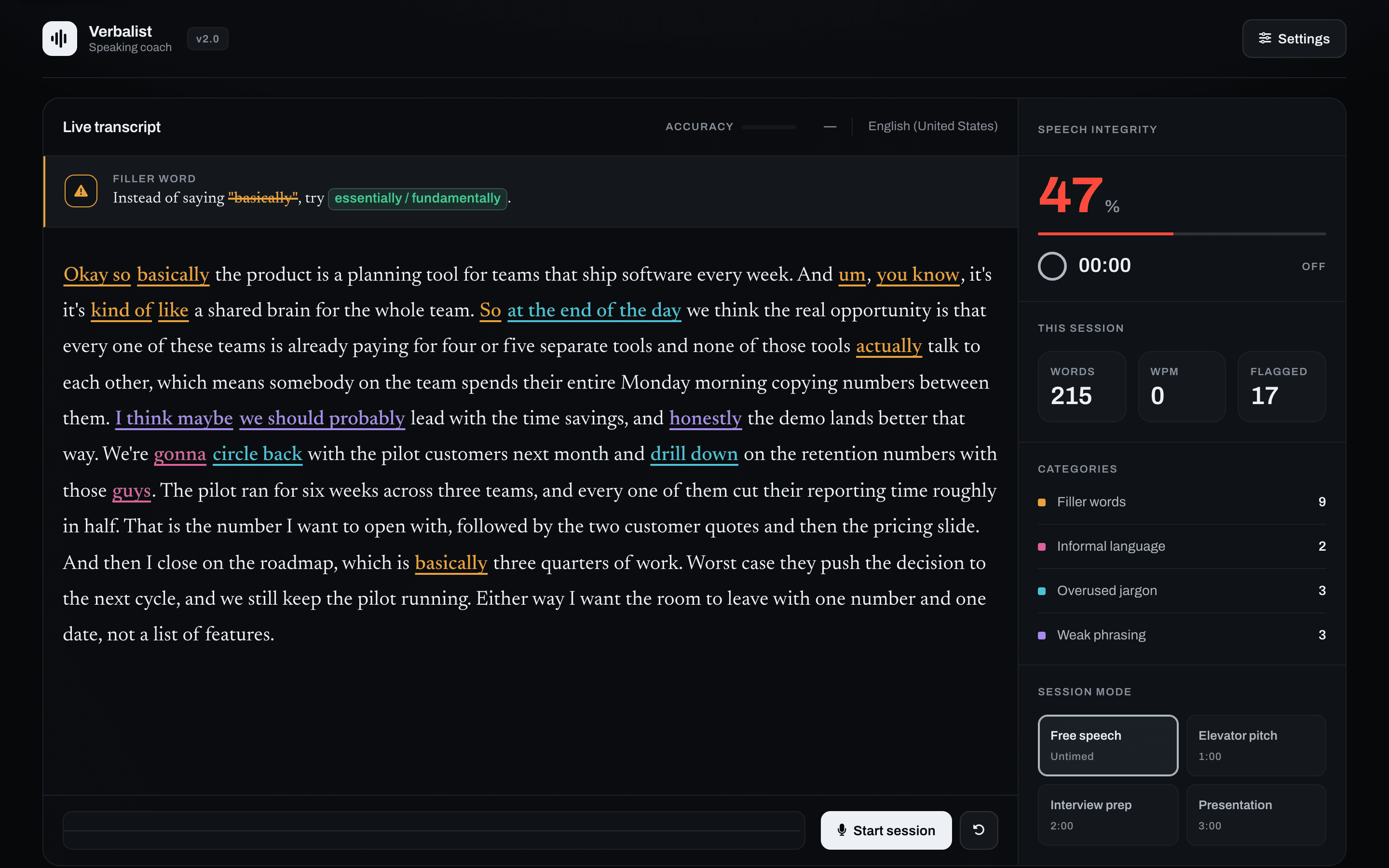Click the WPM 0 stat card
The height and width of the screenshot is (868, 1389).
coord(1182,387)
